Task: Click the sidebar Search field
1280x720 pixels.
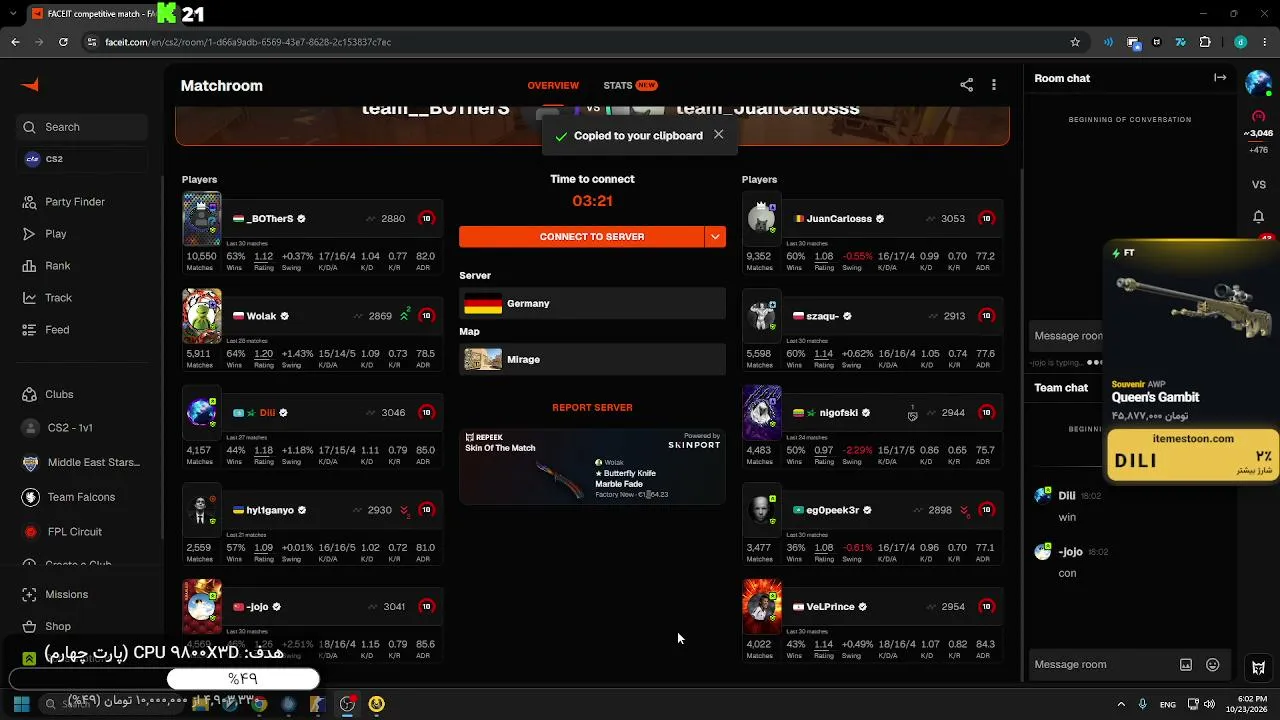Action: point(82,127)
